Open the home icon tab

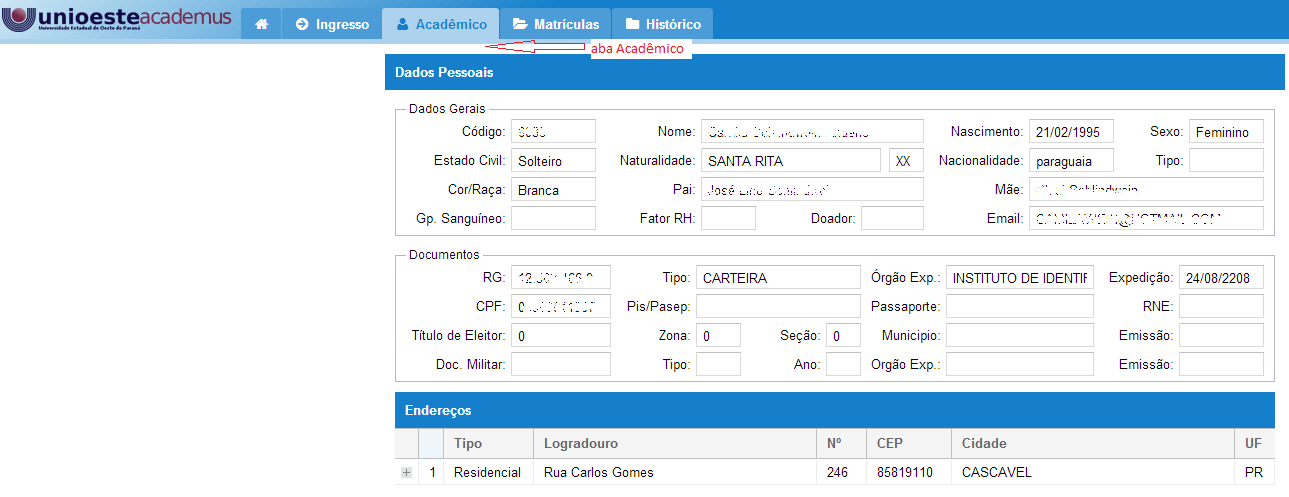[261, 24]
